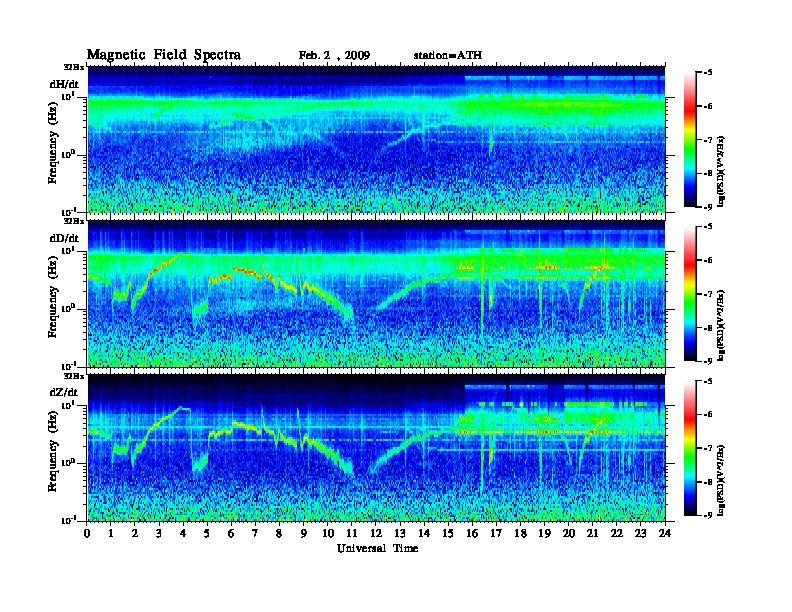Click the "21" tick on the time axis
792x612 pixels.
pos(592,533)
